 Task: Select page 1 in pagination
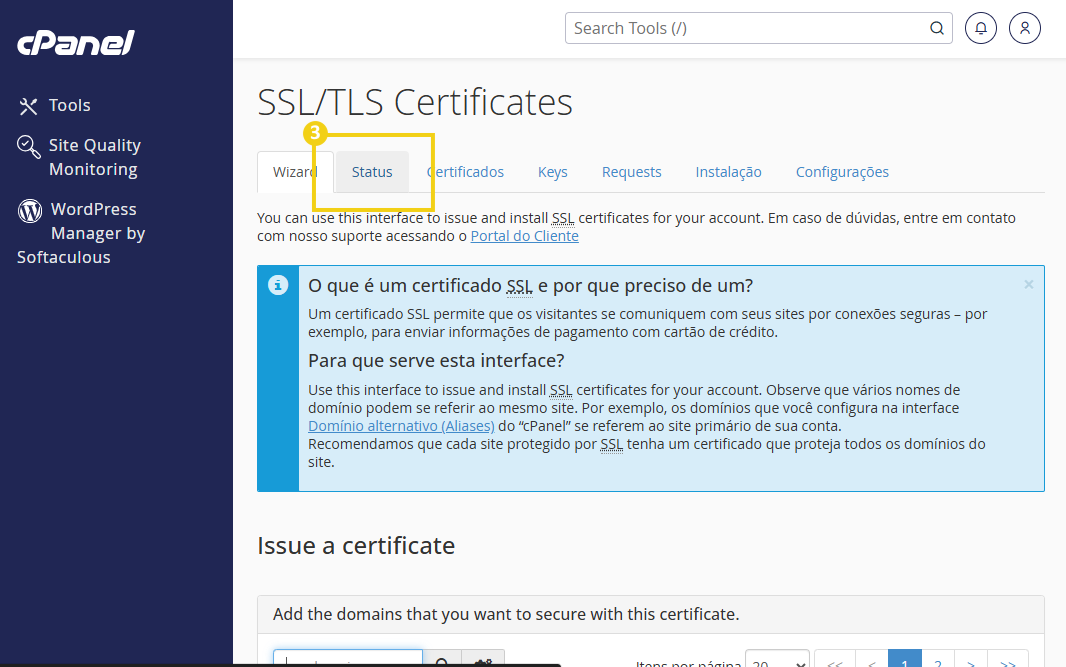[905, 660]
